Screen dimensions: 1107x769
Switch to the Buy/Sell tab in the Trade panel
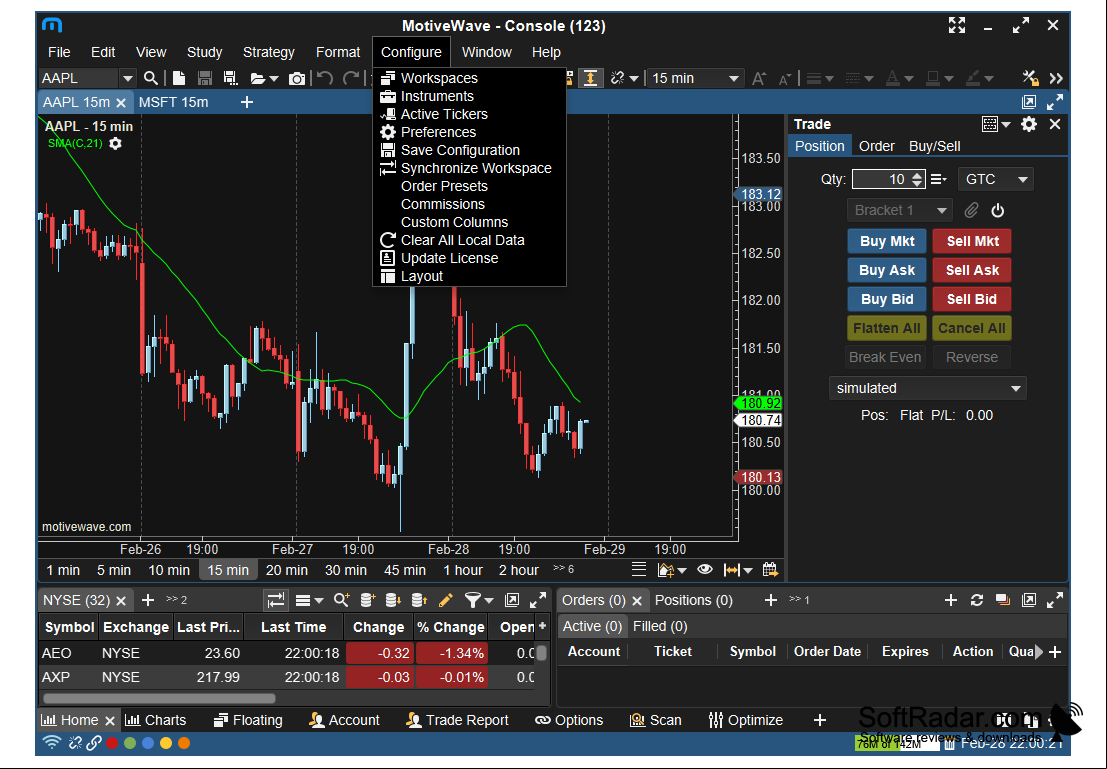935,146
